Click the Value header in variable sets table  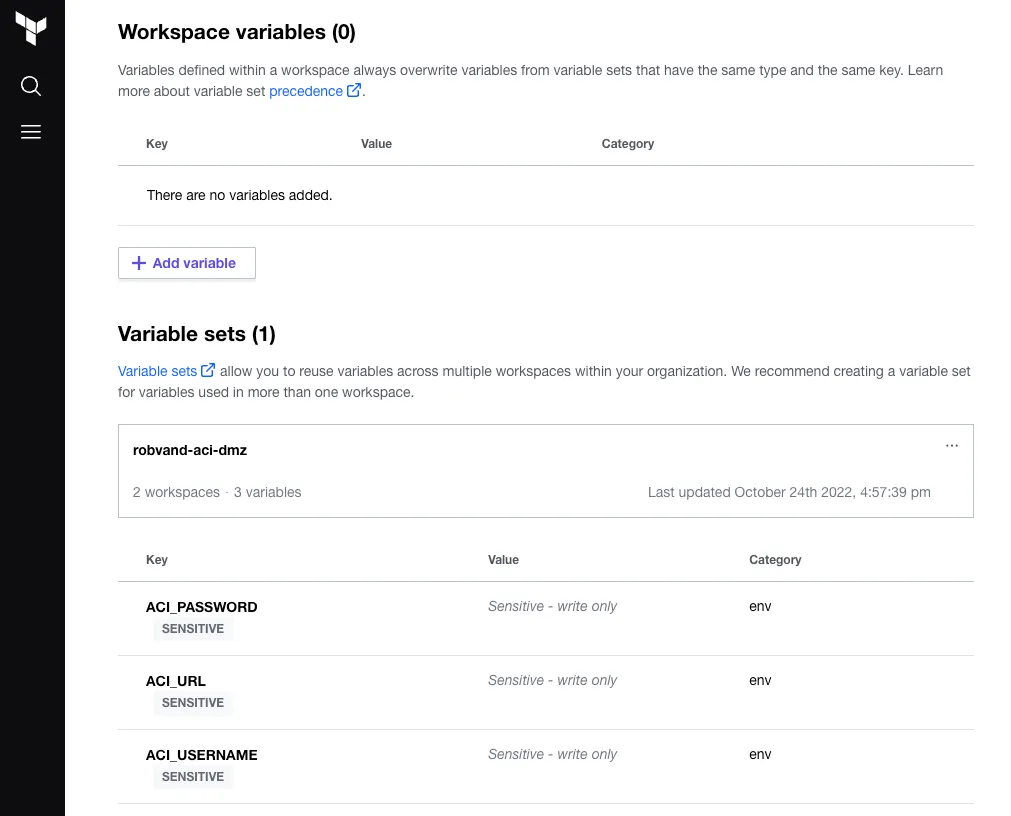(x=503, y=560)
